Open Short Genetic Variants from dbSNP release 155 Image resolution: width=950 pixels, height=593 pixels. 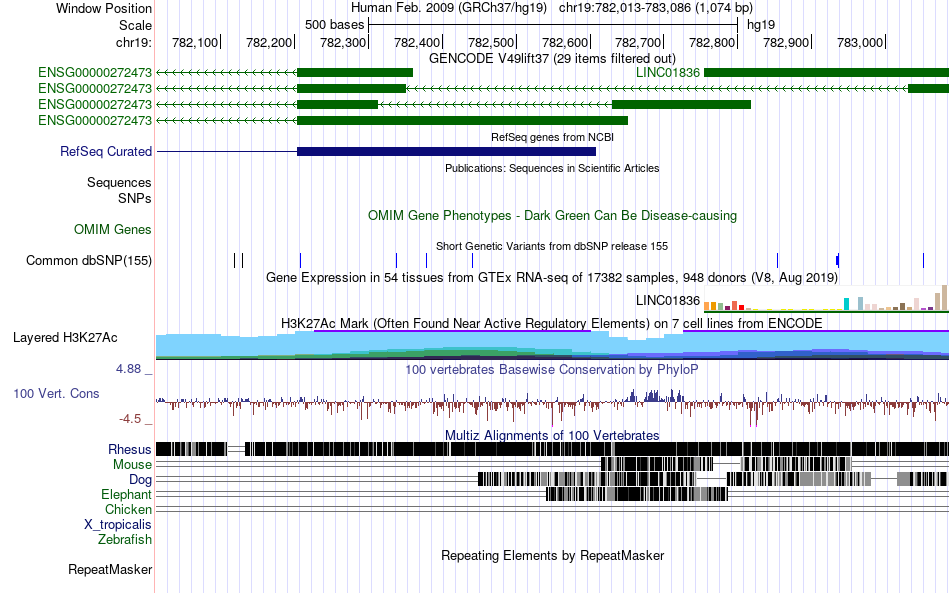click(x=552, y=247)
